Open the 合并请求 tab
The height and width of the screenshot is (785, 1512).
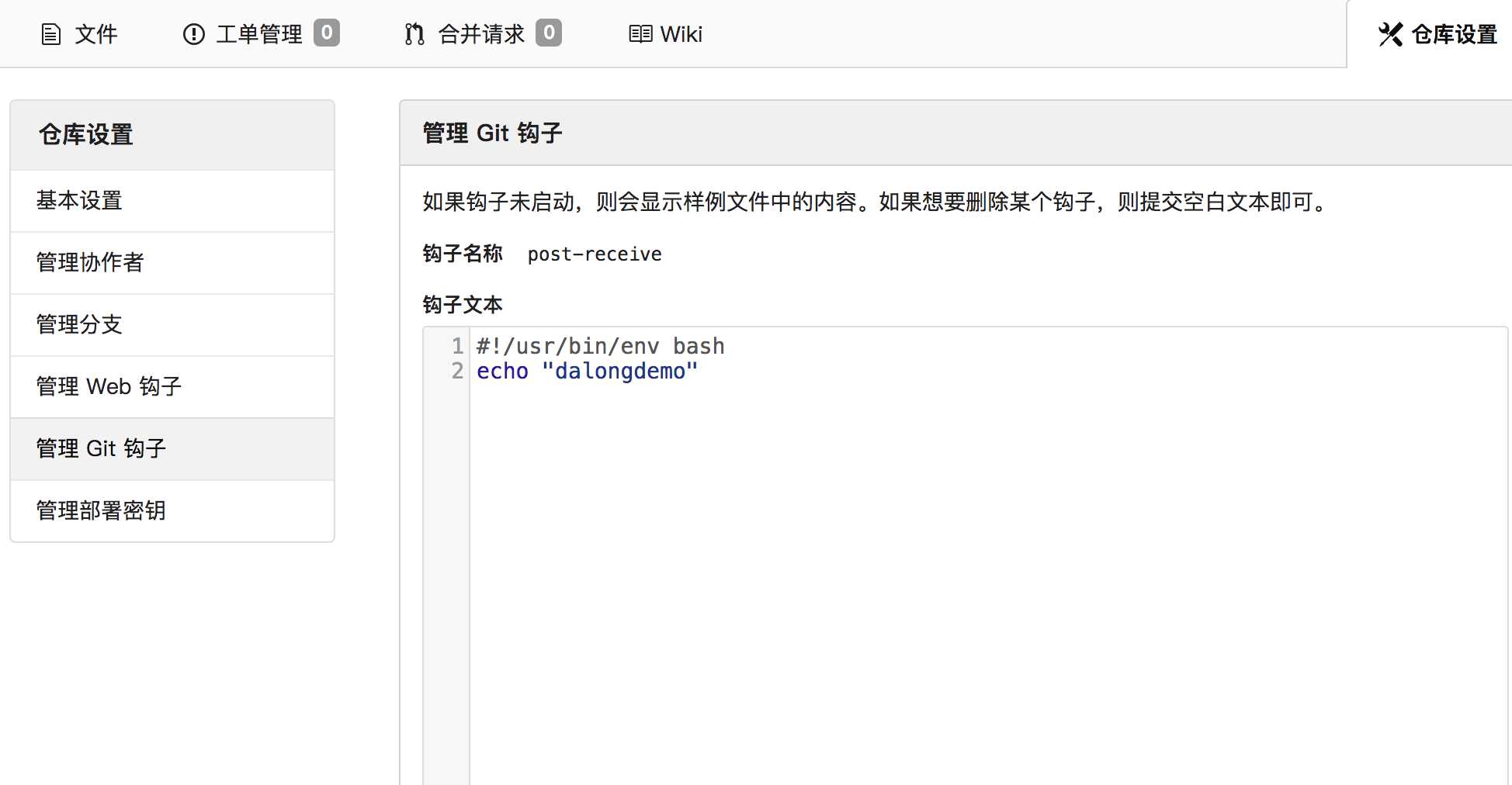click(483, 34)
